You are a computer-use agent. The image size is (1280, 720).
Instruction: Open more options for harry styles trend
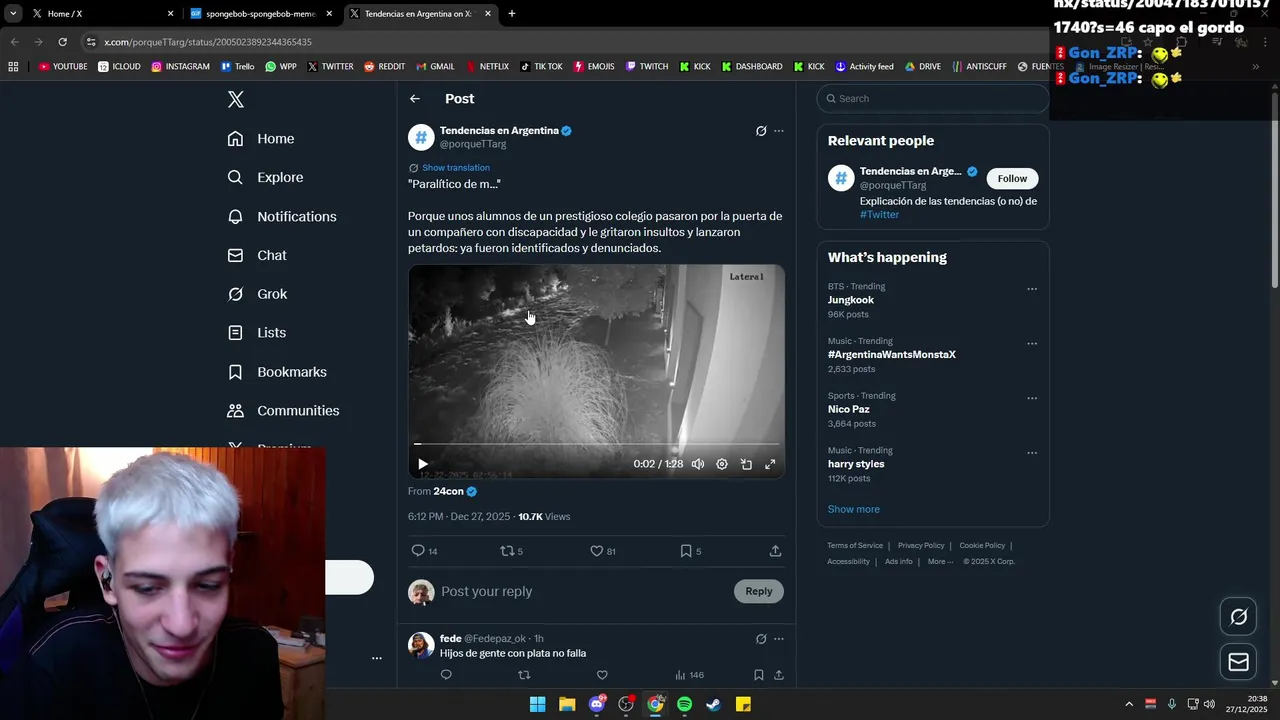[x=1032, y=453]
